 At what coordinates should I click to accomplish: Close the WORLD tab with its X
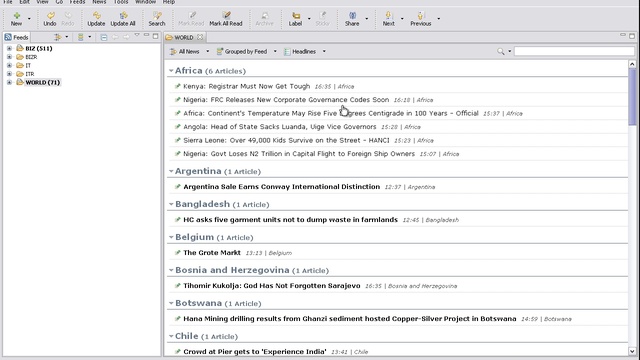tap(200, 37)
